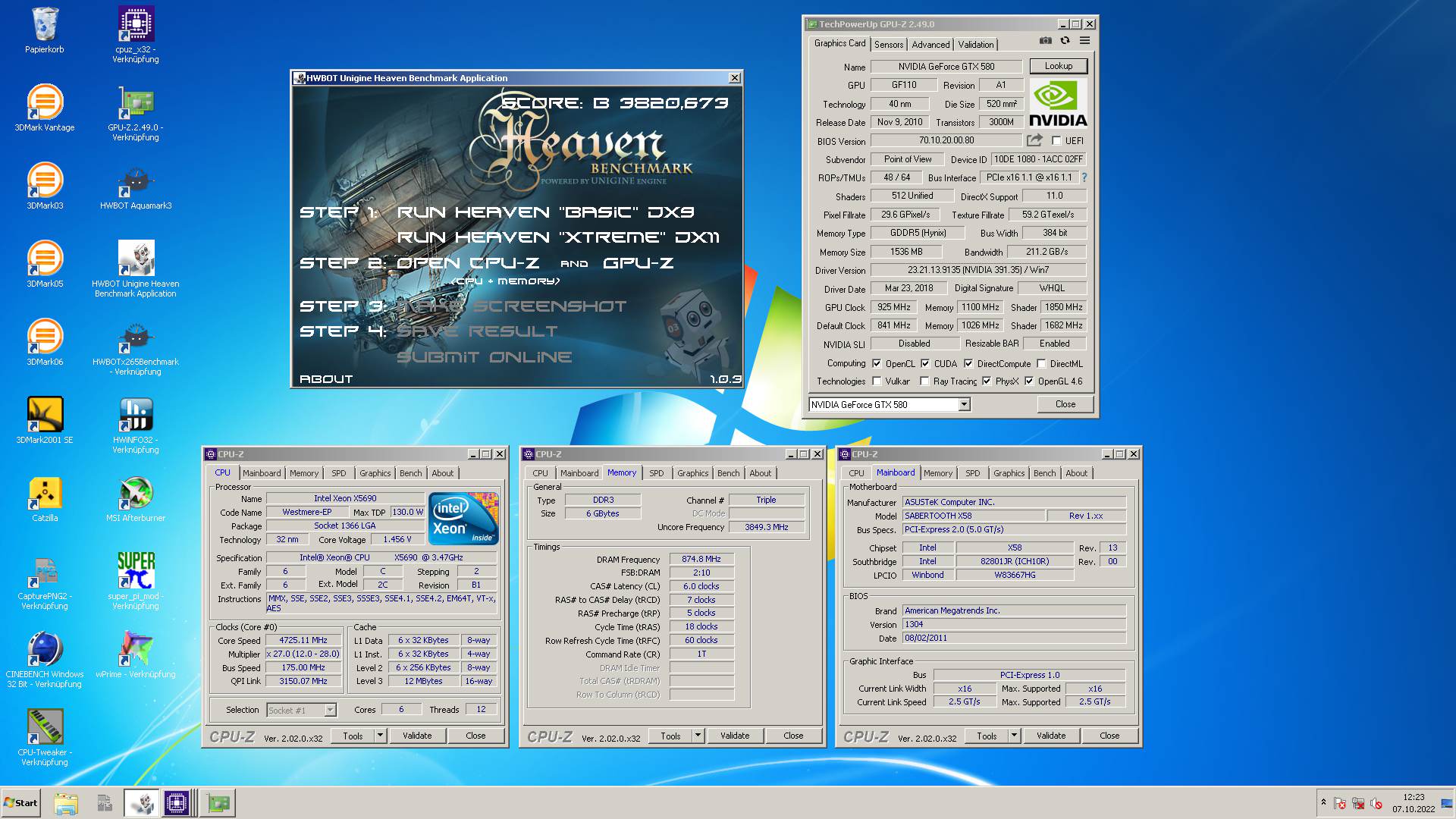Click ABOUT in the Heaven Benchmark window

(326, 378)
